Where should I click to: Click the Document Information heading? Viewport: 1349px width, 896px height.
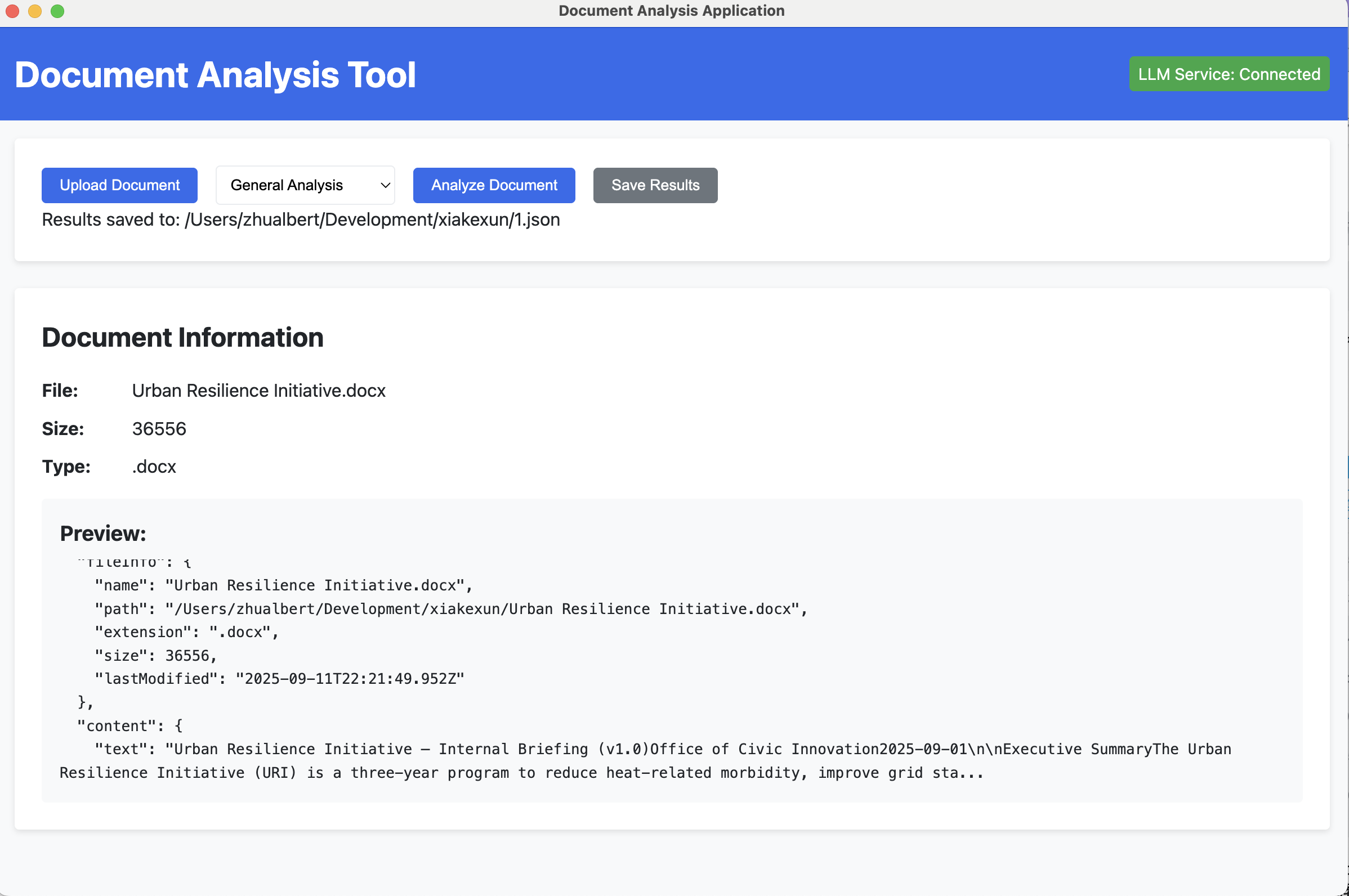[x=182, y=337]
